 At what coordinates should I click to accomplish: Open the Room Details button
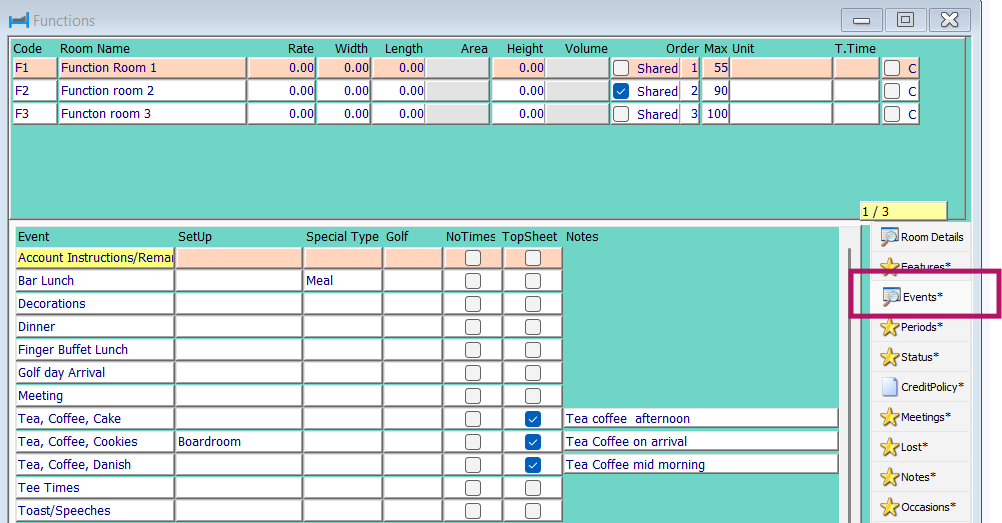pyautogui.click(x=921, y=237)
